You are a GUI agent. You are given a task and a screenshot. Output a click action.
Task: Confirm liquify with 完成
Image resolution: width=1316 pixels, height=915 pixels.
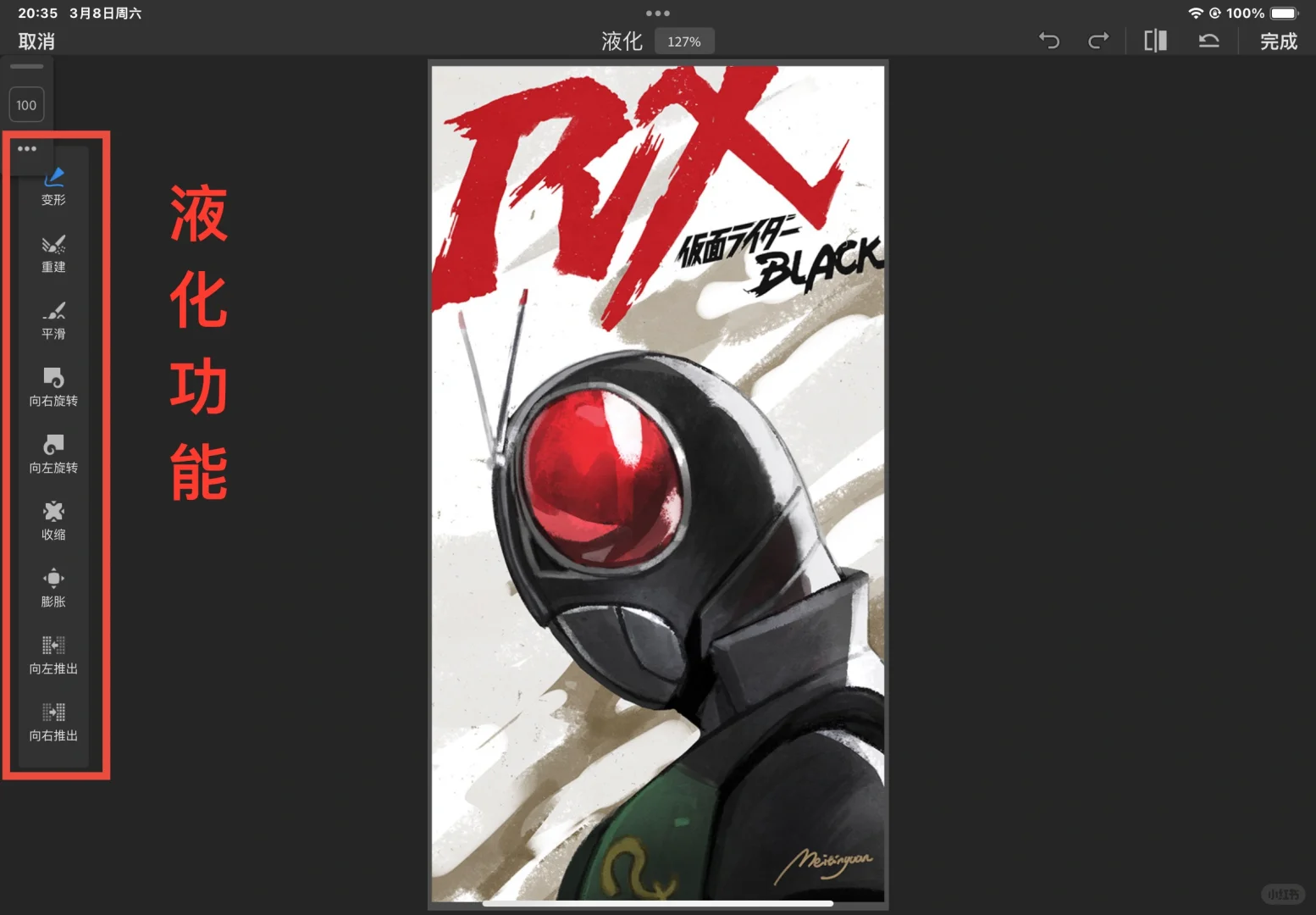pyautogui.click(x=1279, y=42)
